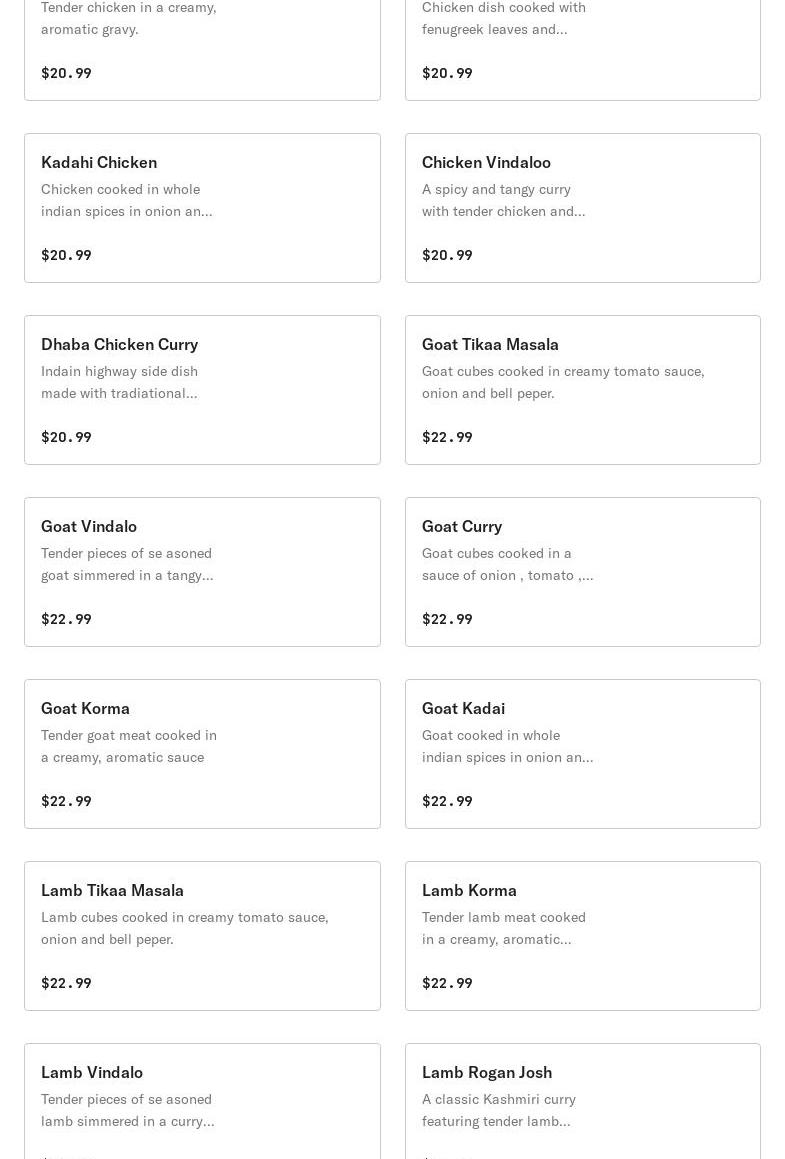Open the Kadahi Chicken menu item
Screen dimensions: 785x1159
point(202,208)
